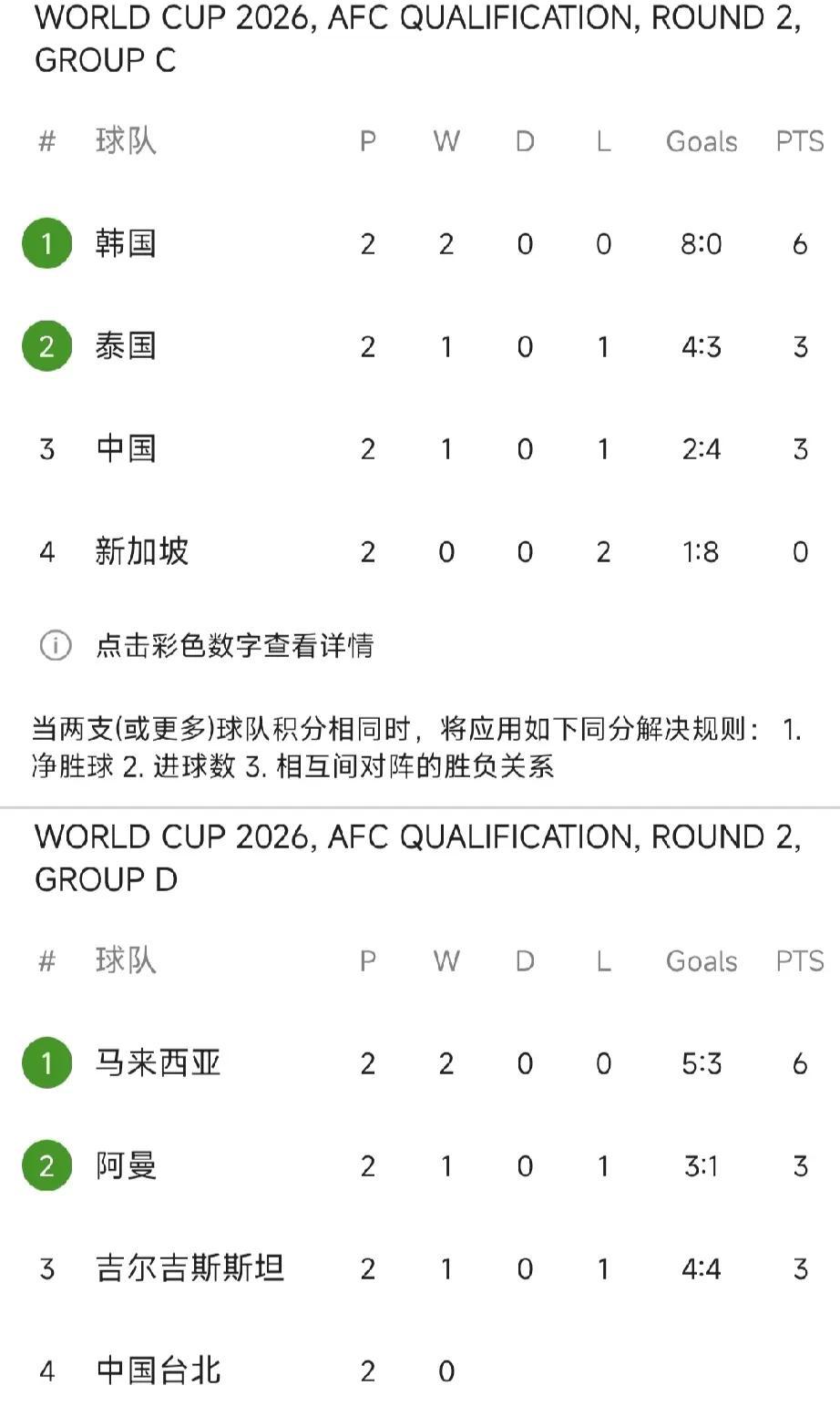Select 中国台北 team name
The image size is (840, 1416).
(x=158, y=1370)
